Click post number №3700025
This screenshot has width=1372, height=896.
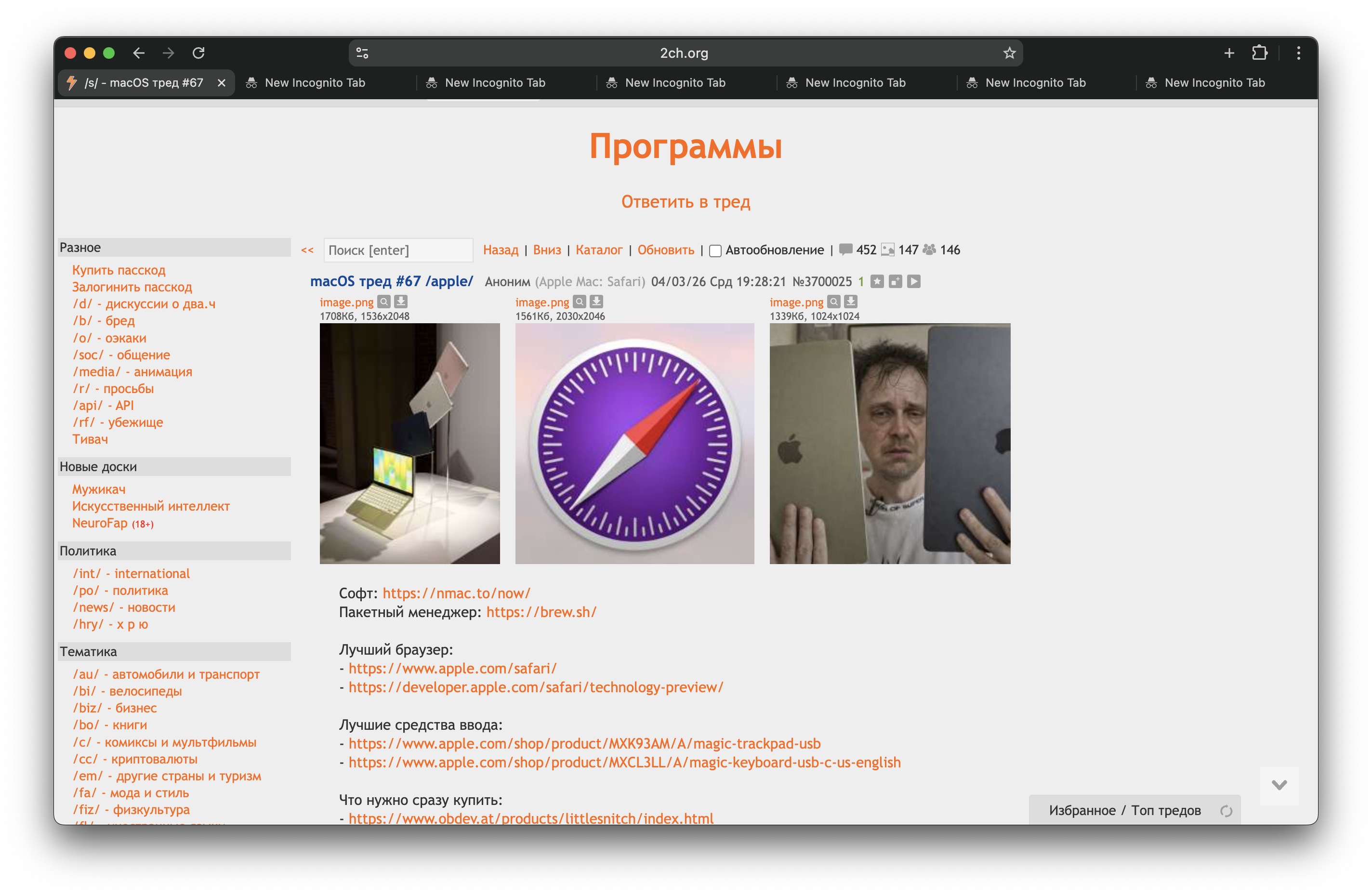(x=822, y=281)
